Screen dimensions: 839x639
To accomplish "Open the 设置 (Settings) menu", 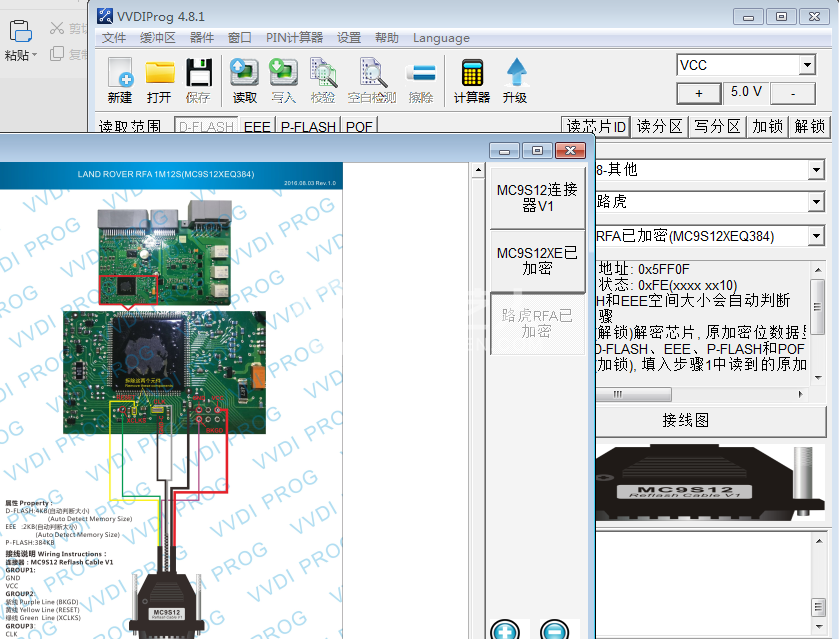I will click(x=349, y=38).
